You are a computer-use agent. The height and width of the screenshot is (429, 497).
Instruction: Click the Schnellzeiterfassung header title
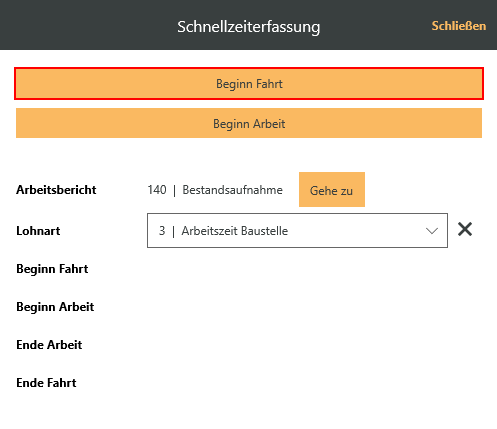coord(248,27)
